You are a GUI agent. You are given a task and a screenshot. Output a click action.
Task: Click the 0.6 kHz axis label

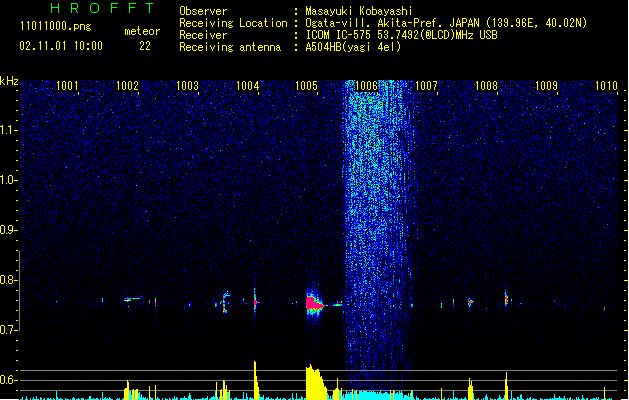(x=9, y=380)
